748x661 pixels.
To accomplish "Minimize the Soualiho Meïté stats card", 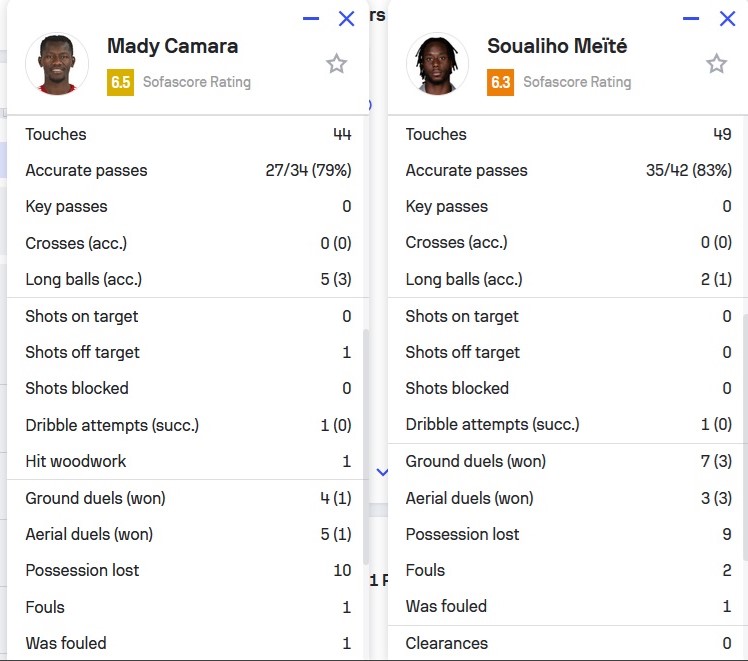I will pyautogui.click(x=691, y=18).
